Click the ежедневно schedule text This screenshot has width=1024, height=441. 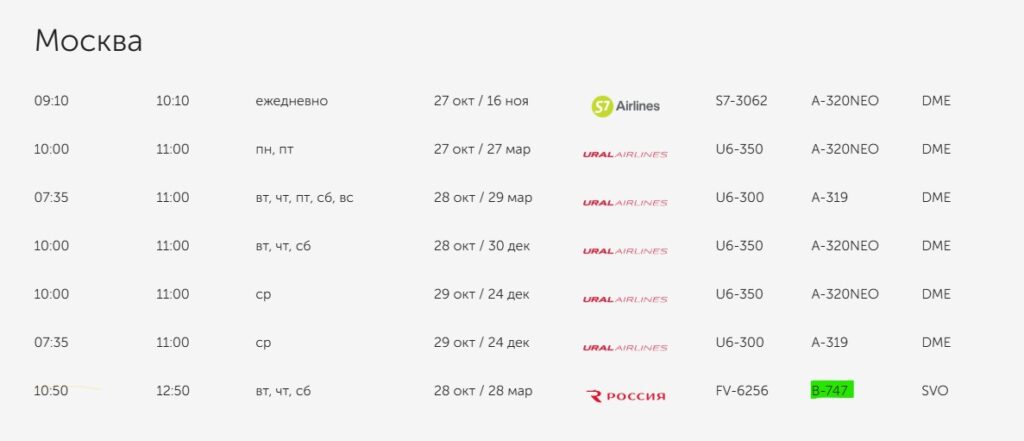(x=291, y=101)
